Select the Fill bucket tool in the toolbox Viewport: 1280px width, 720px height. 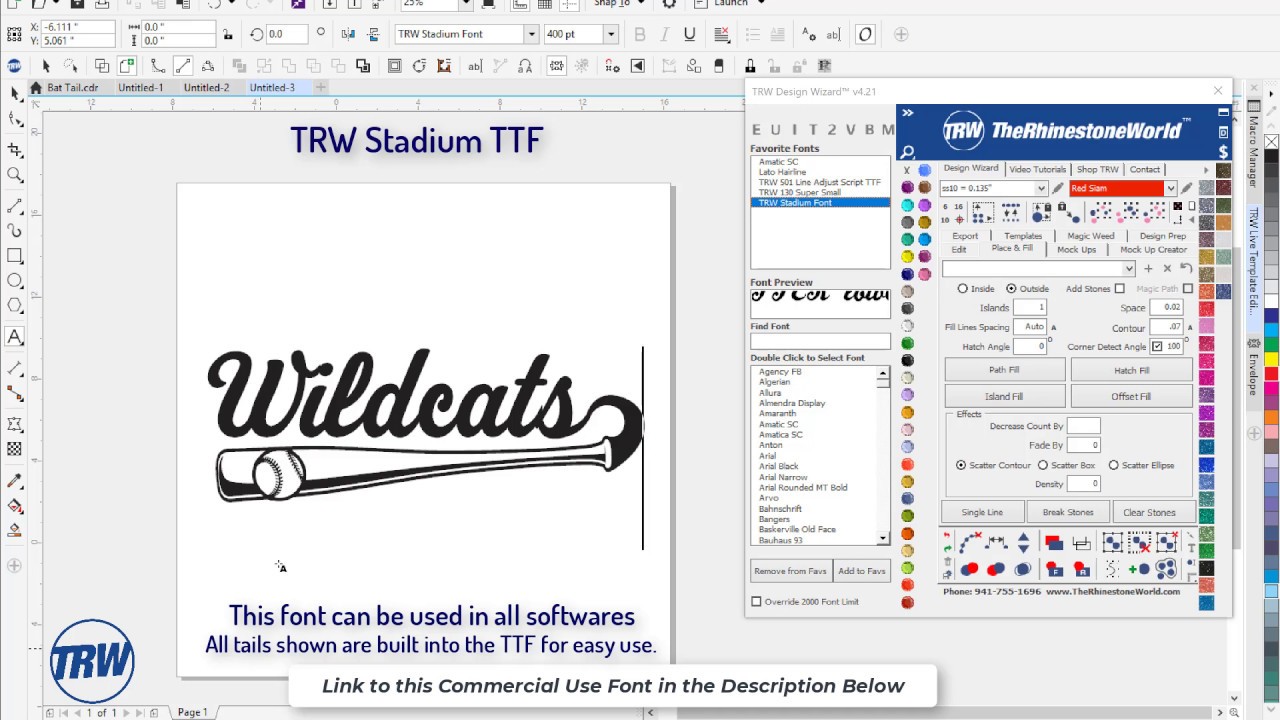[x=14, y=506]
